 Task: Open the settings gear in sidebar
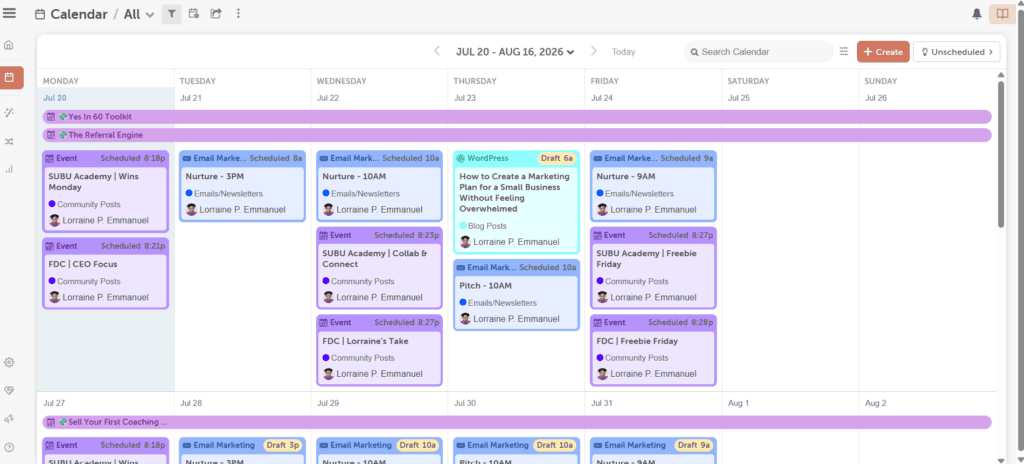point(9,362)
